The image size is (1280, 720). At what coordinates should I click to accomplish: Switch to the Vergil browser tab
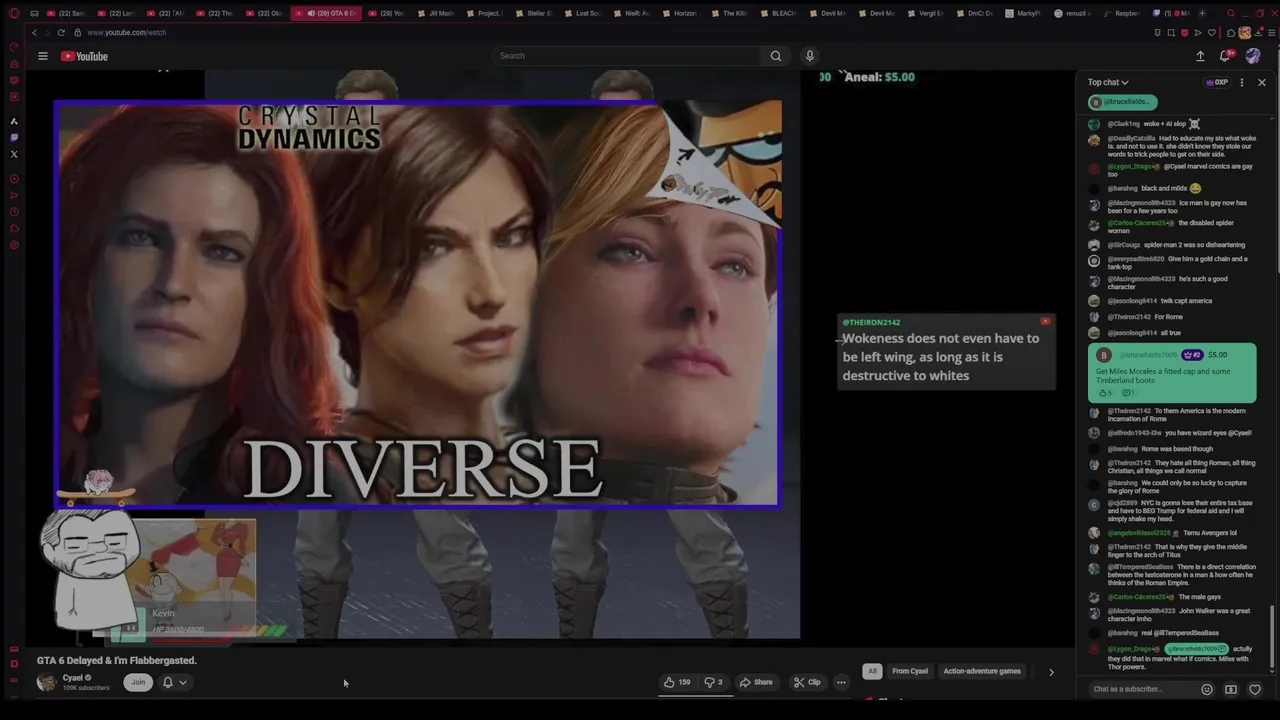926,13
